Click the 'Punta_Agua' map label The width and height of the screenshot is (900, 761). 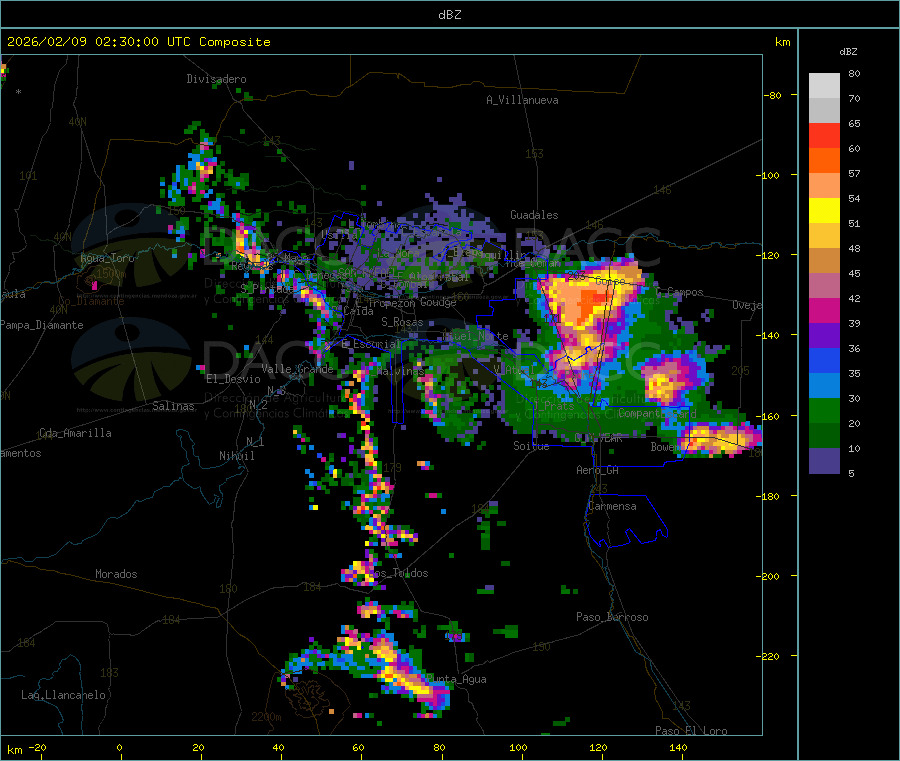tap(456, 679)
